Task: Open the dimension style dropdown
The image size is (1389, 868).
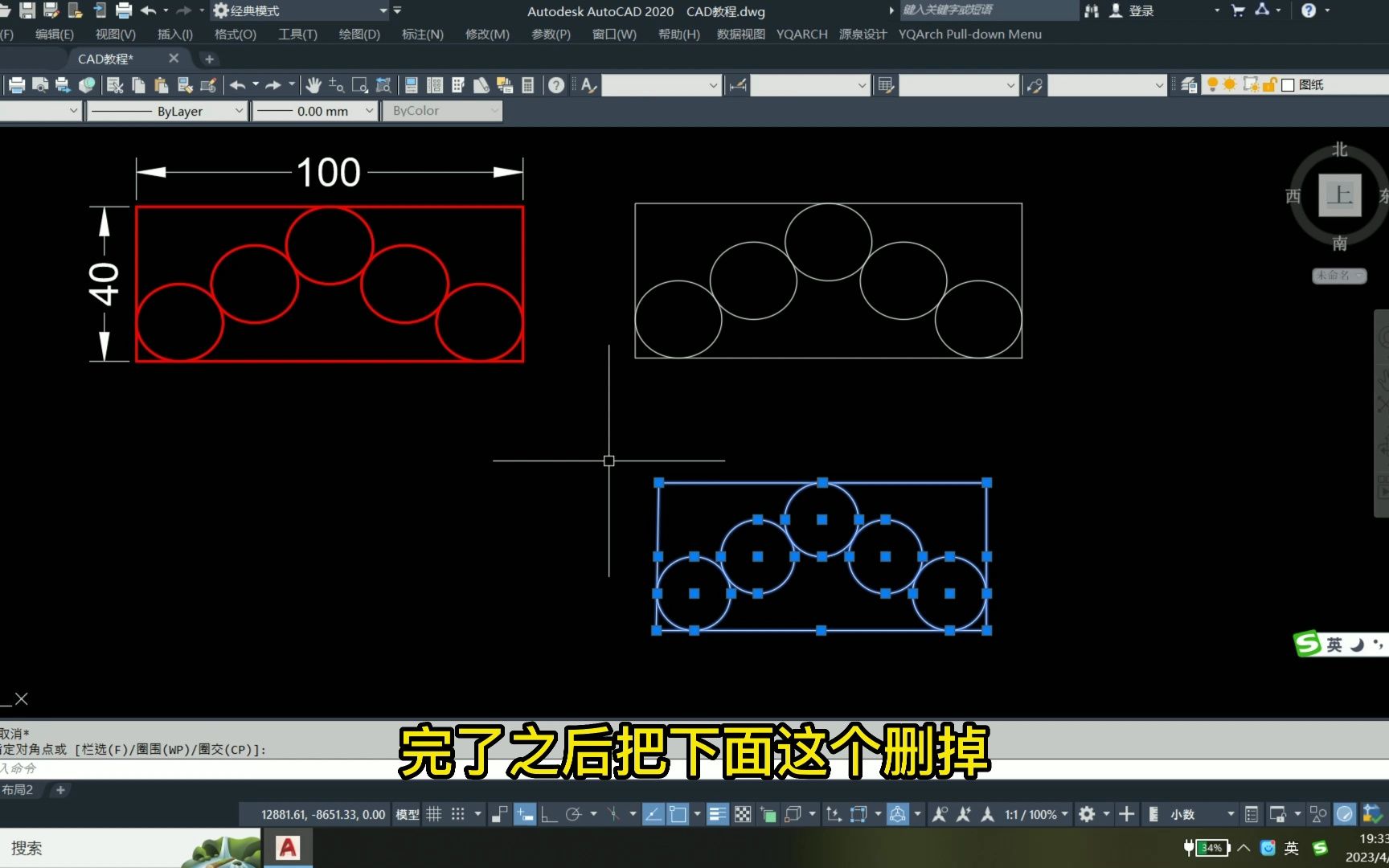Action: [810, 85]
